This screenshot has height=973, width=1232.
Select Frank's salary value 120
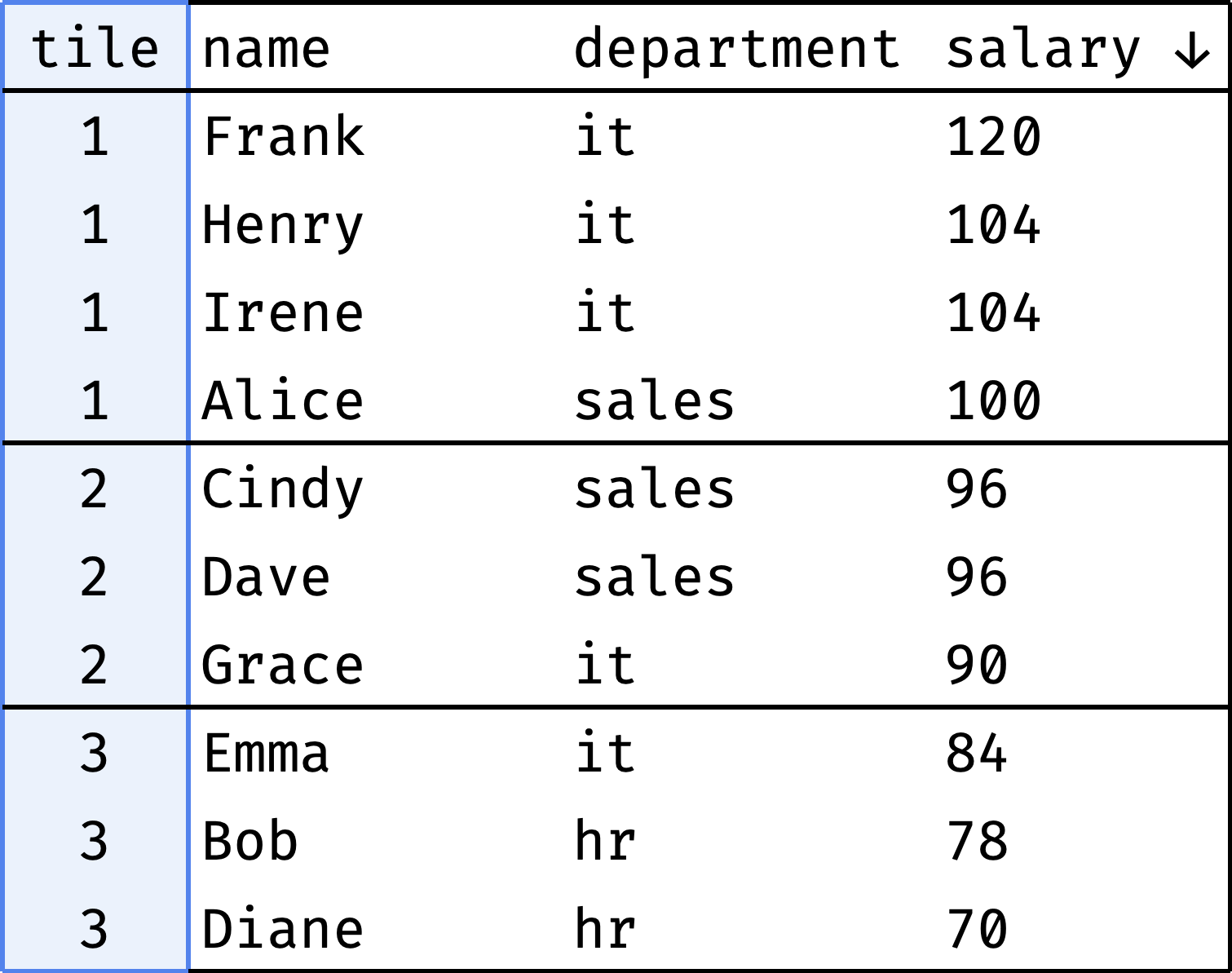pos(993,136)
